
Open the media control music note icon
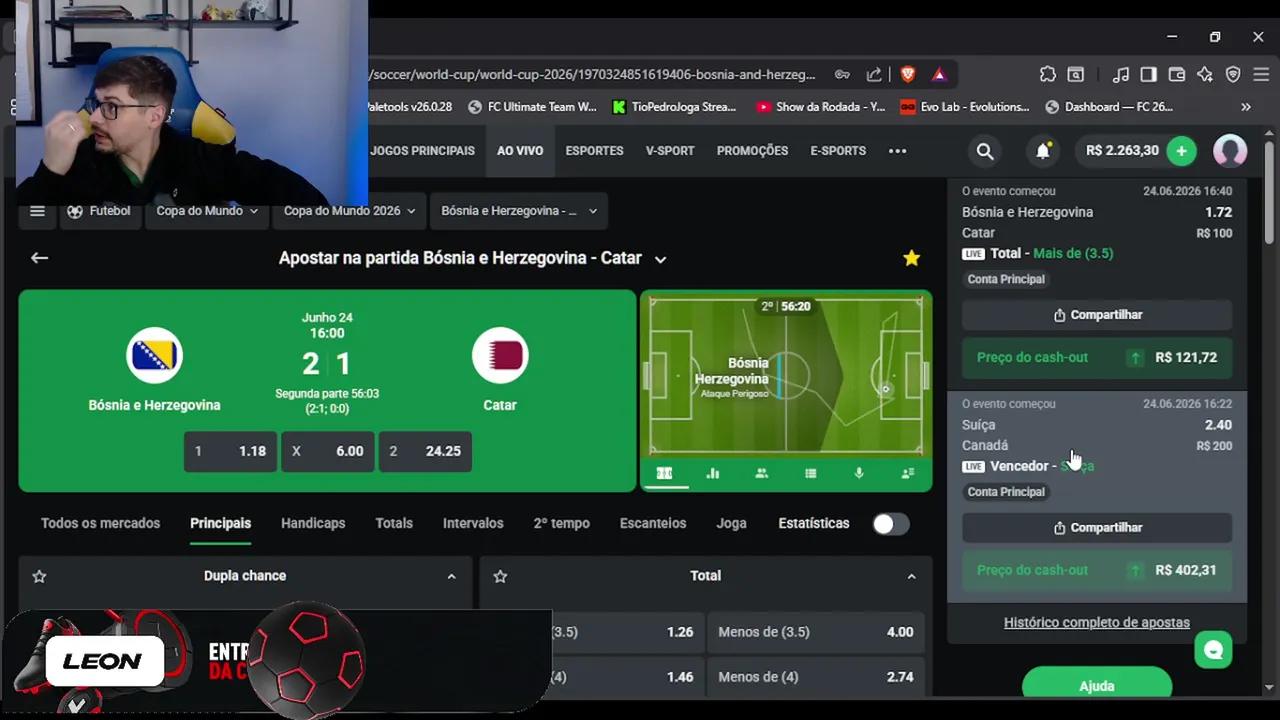[x=1121, y=74]
